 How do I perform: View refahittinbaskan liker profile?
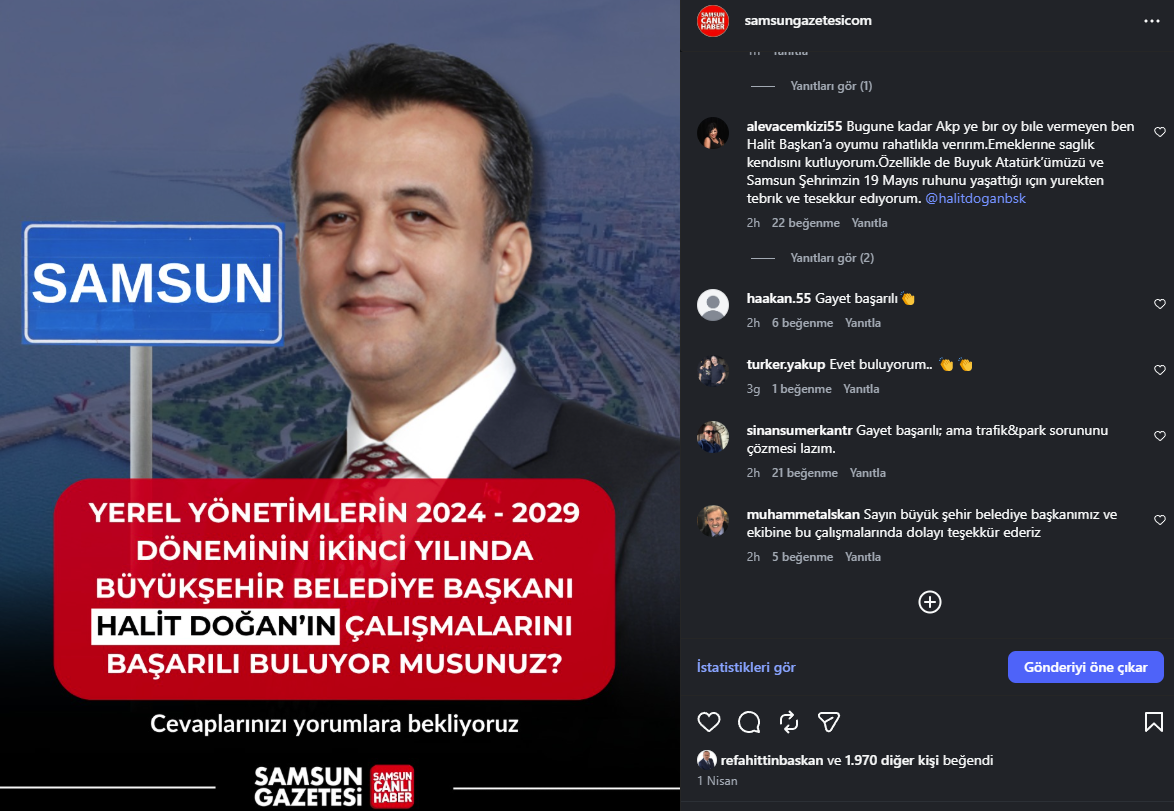(772, 760)
